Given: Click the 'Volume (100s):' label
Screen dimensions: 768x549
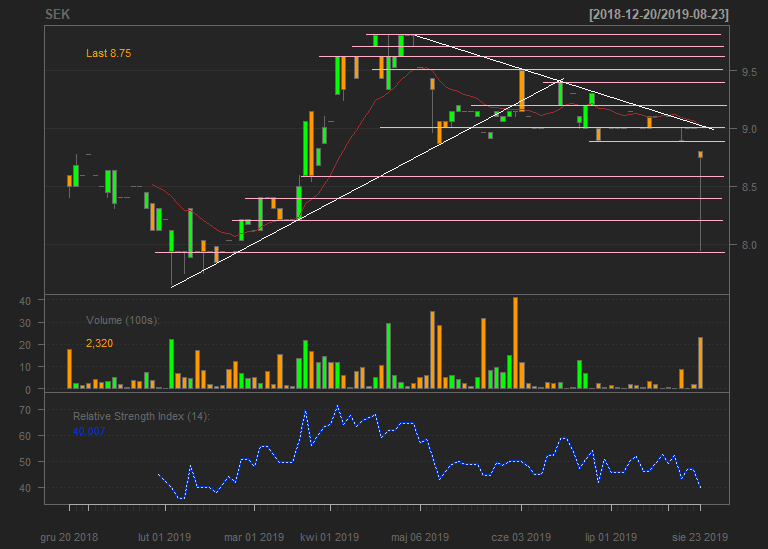Looking at the screenshot, I should [123, 320].
